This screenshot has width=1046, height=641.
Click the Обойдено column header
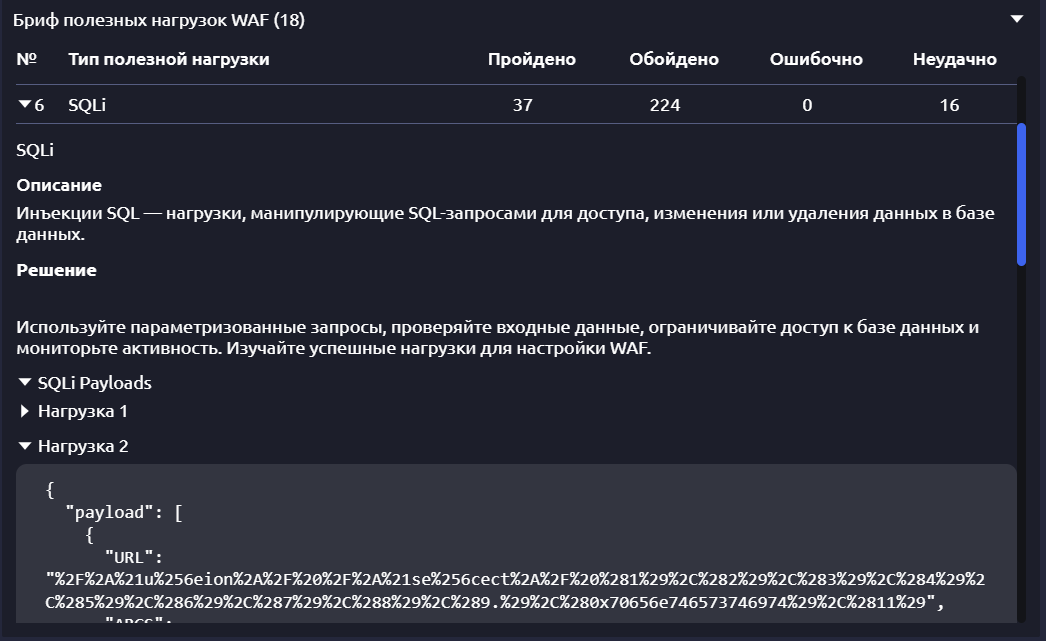[673, 60]
